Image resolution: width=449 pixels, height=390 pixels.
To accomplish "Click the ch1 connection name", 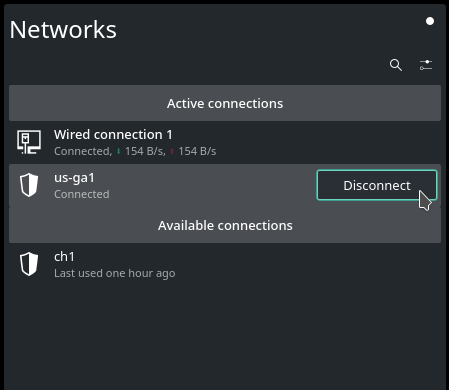I will 64,257.
